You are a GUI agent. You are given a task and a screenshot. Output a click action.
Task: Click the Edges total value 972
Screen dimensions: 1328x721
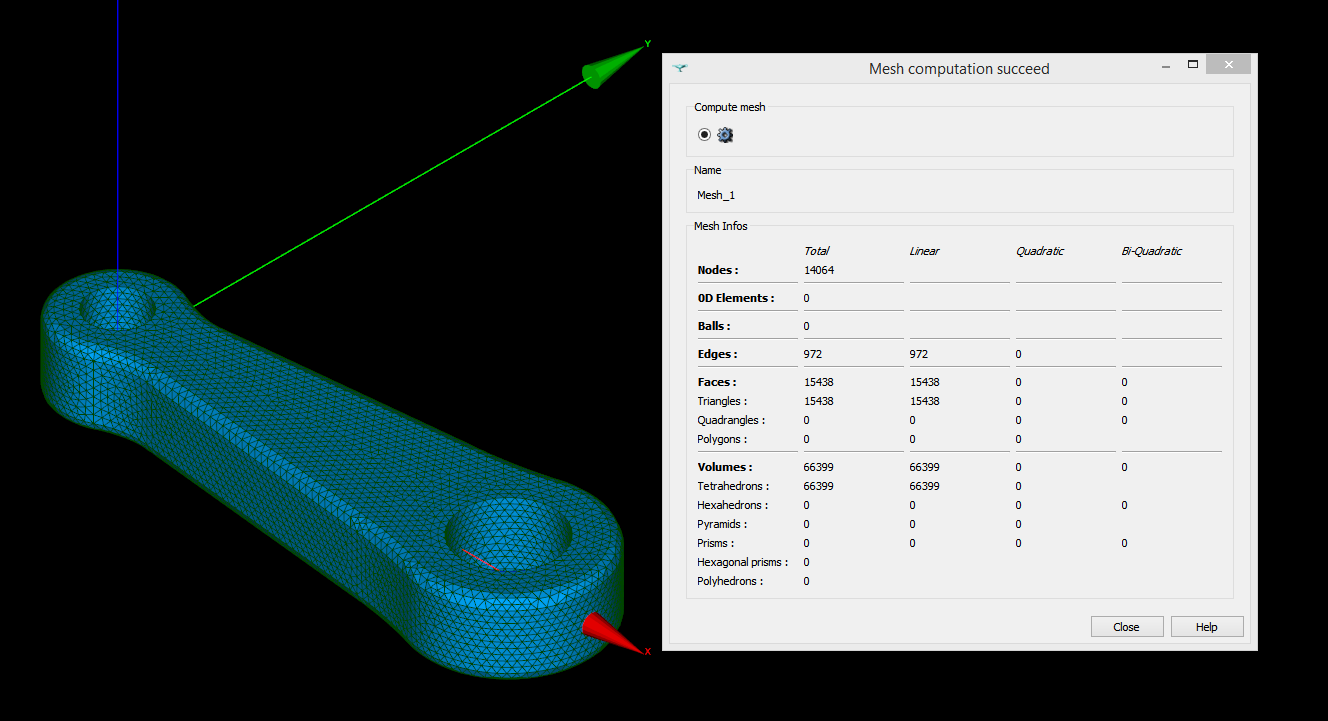tap(812, 354)
